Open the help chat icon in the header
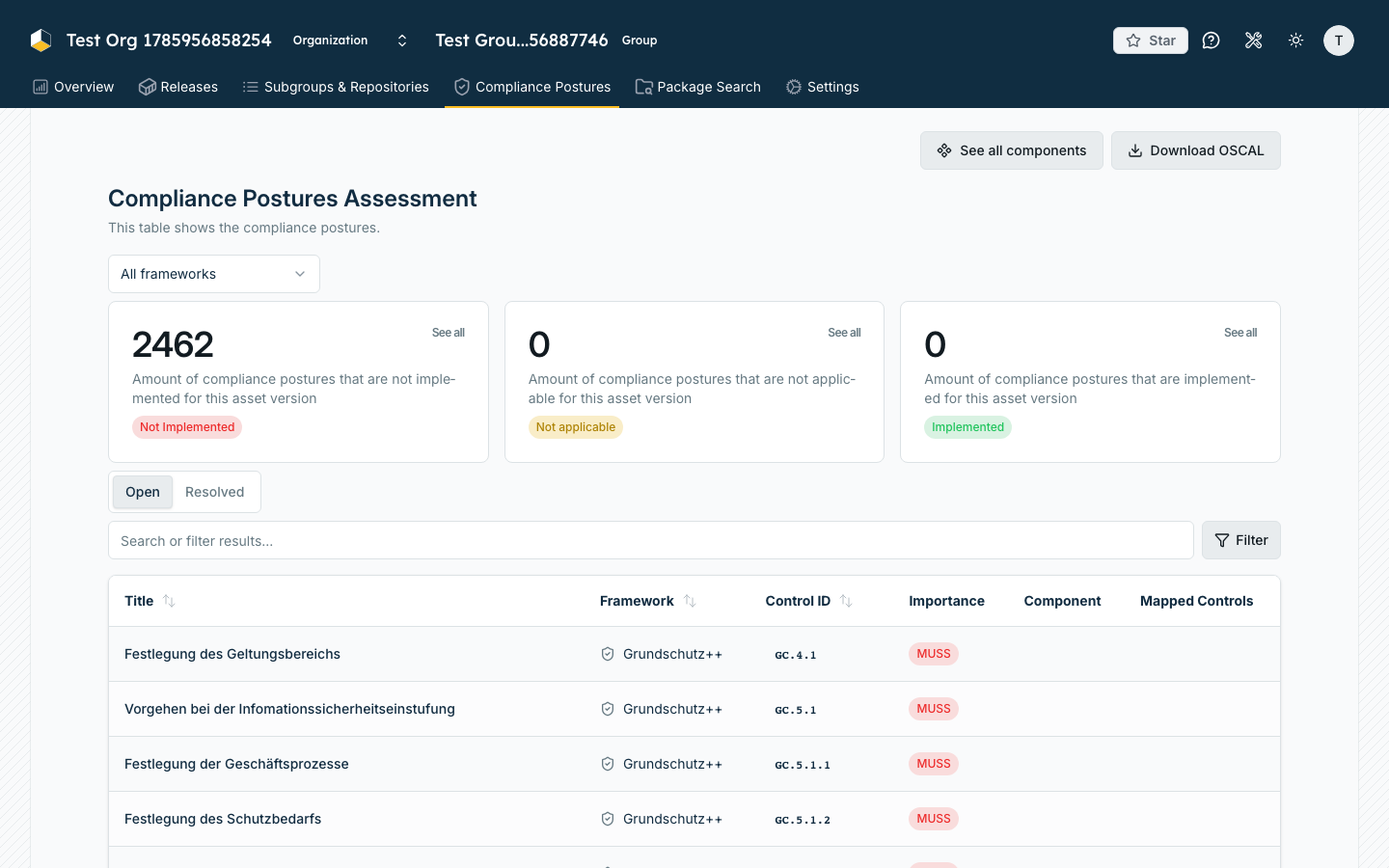This screenshot has width=1389, height=868. (1212, 41)
